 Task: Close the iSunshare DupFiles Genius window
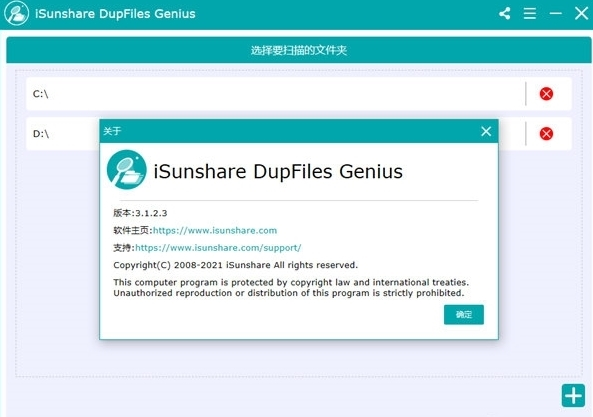(581, 14)
